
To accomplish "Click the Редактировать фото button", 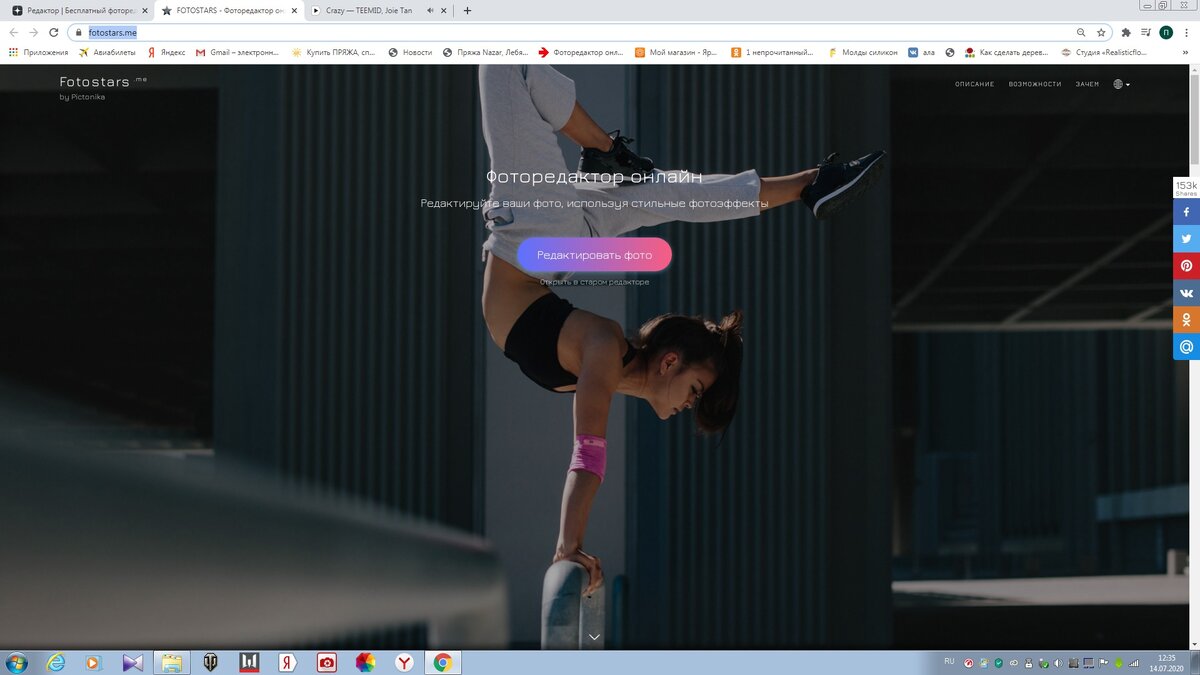I will click(594, 255).
